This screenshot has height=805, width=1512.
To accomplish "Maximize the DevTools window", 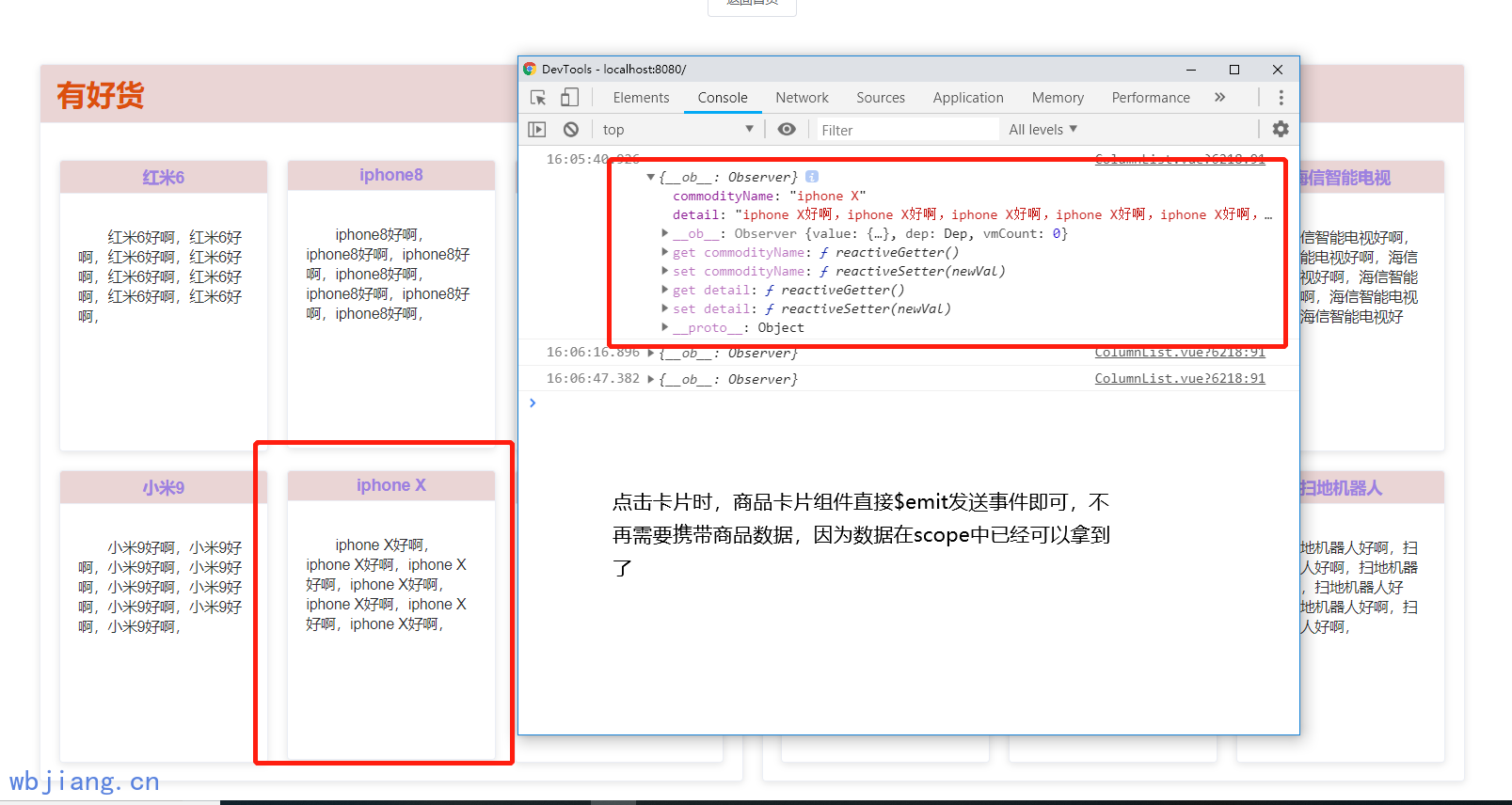I will [x=1234, y=70].
